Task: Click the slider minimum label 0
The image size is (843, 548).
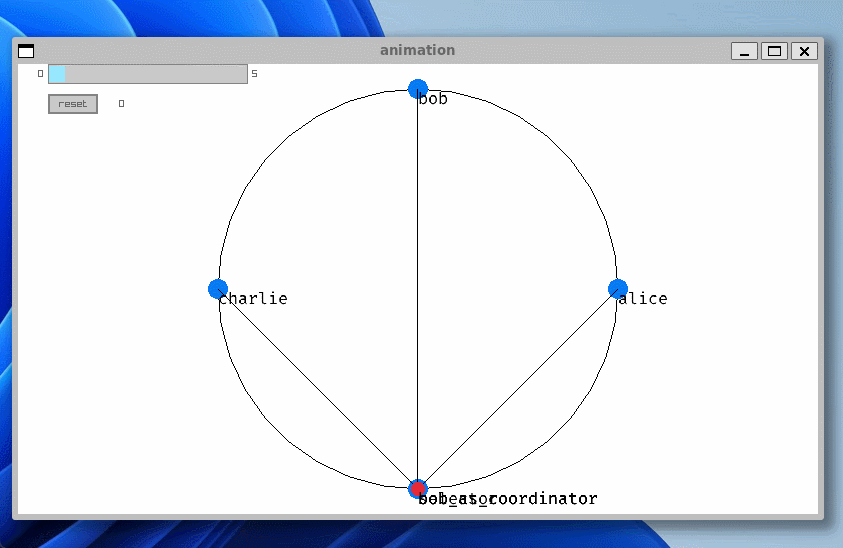Action: point(41,74)
